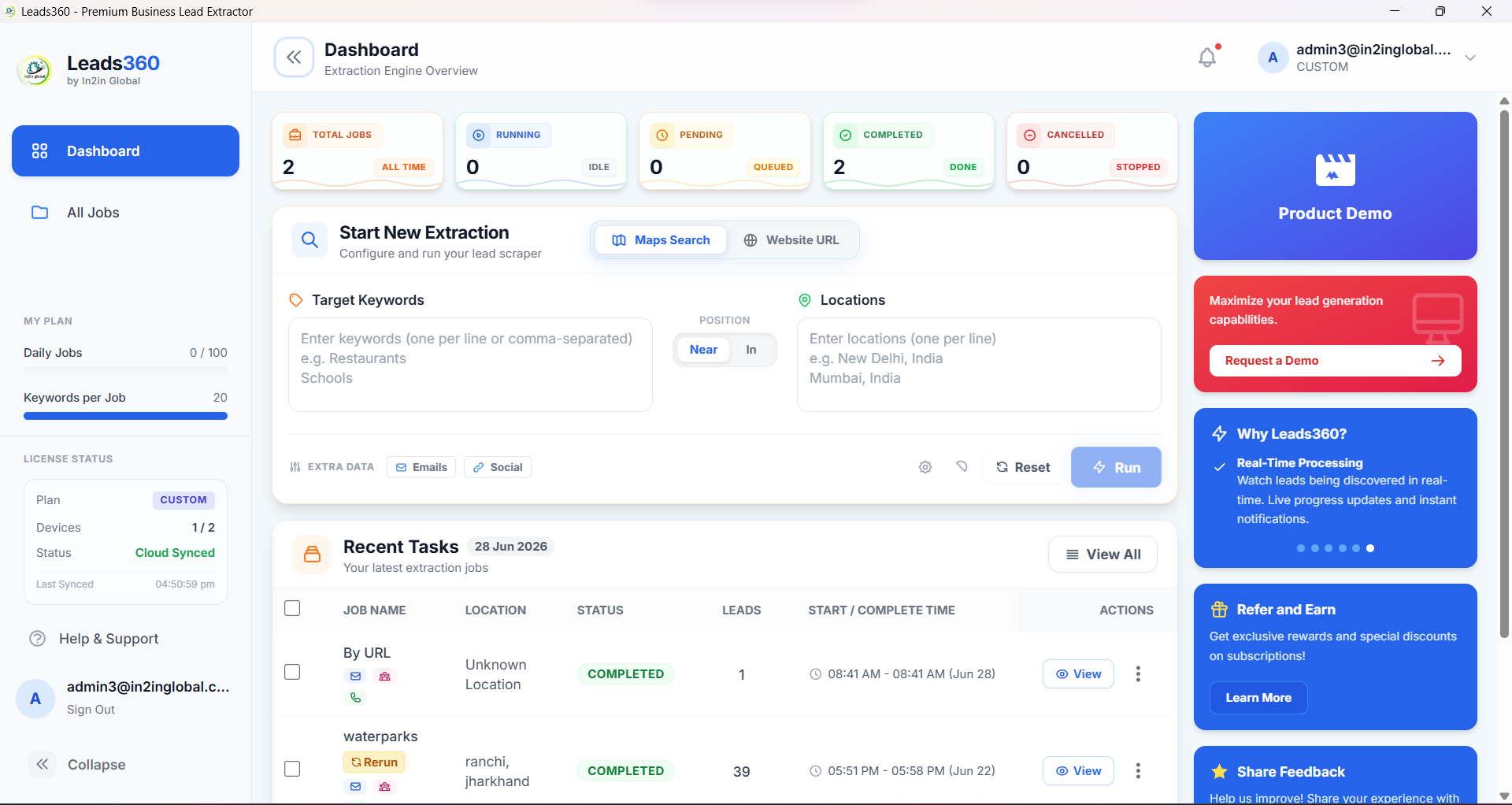Check the By URL job checkbox

(292, 672)
